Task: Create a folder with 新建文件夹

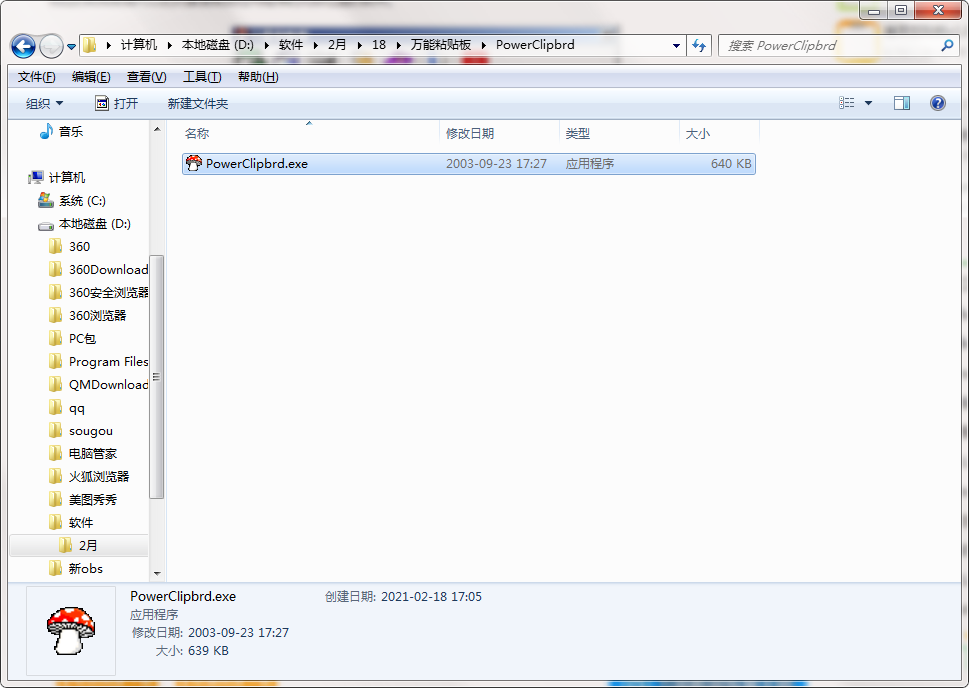Action: 198,103
